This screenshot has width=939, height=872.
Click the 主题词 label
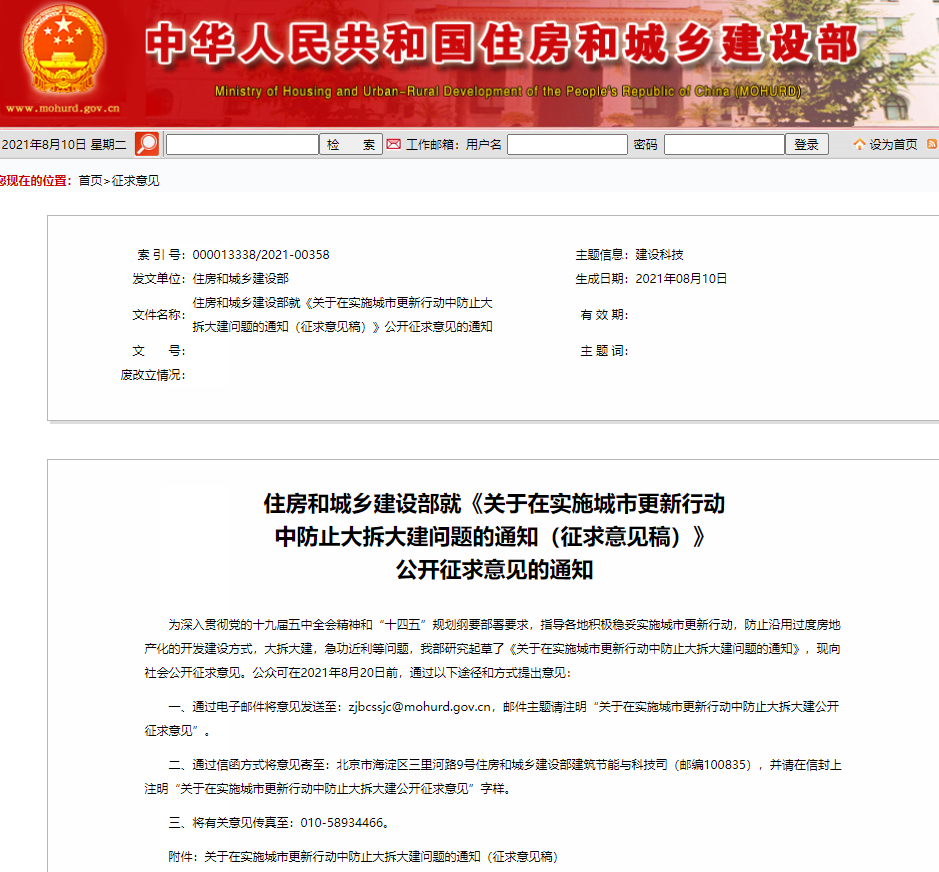[x=604, y=350]
